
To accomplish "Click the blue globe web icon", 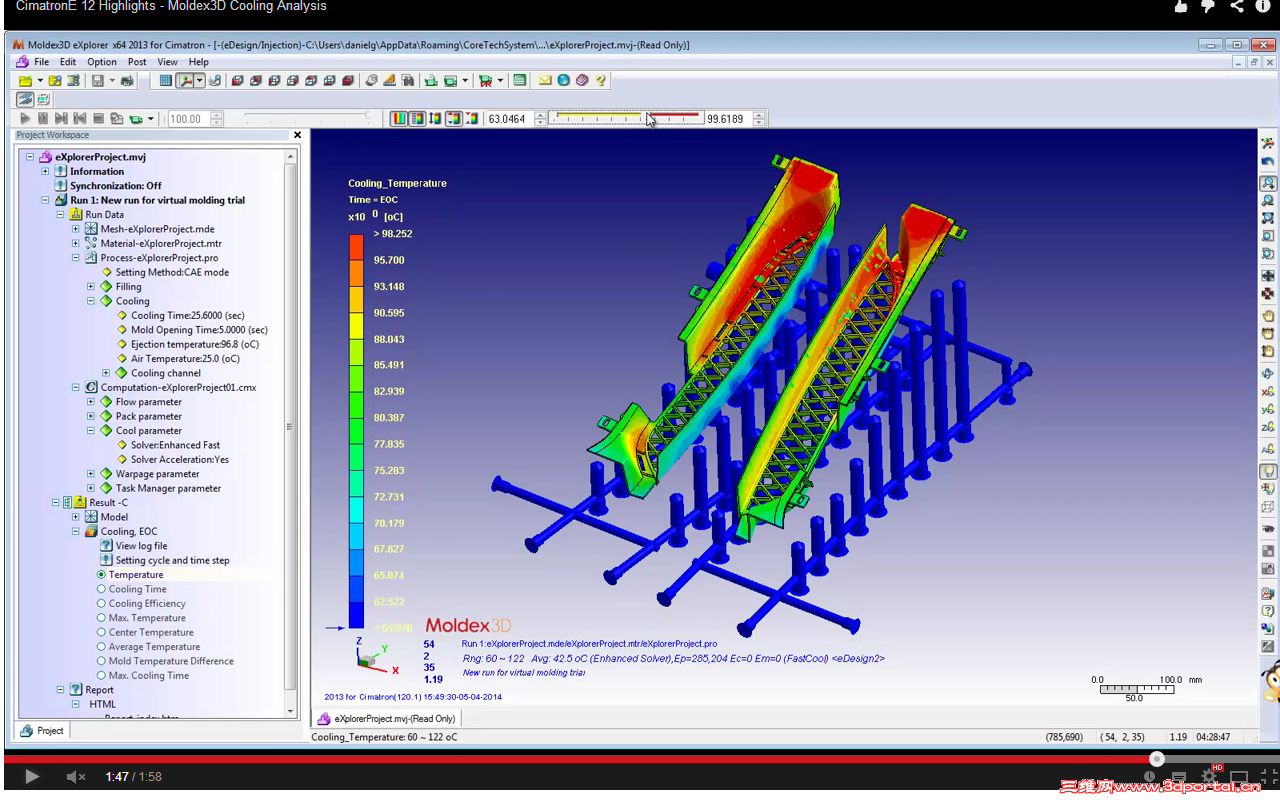I will click(564, 81).
